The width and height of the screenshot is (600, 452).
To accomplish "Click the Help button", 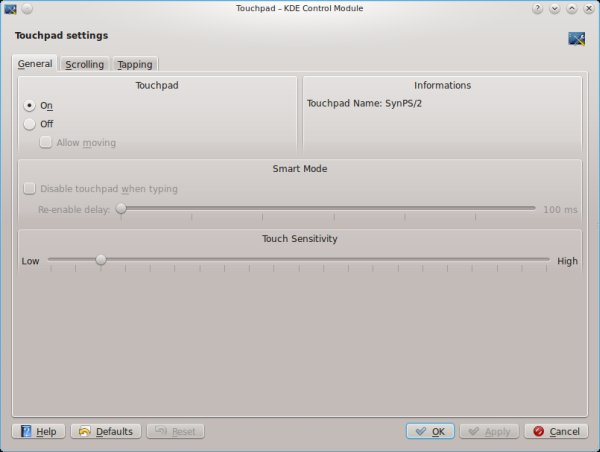I will tap(39, 431).
